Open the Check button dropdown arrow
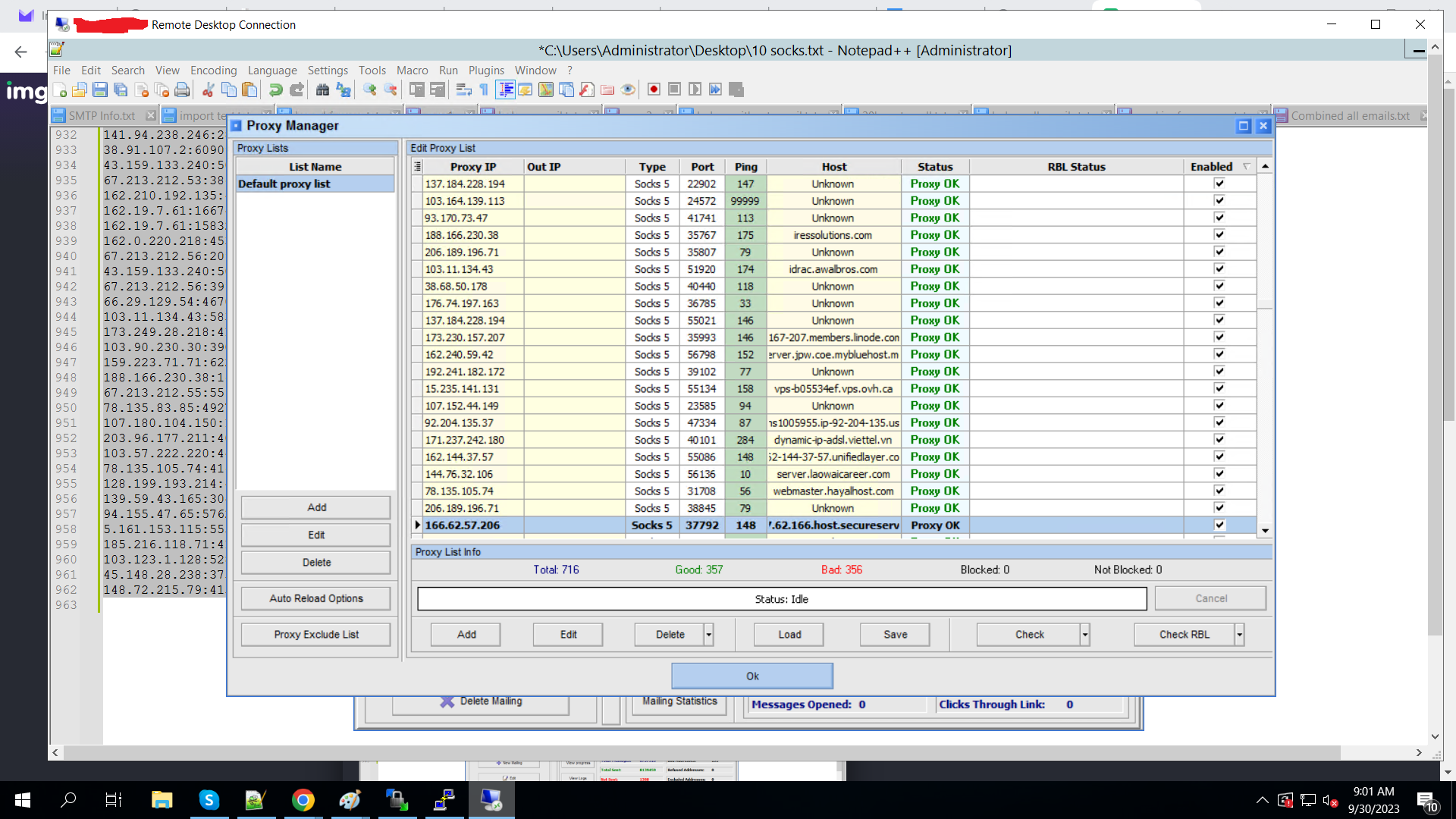 click(1085, 635)
